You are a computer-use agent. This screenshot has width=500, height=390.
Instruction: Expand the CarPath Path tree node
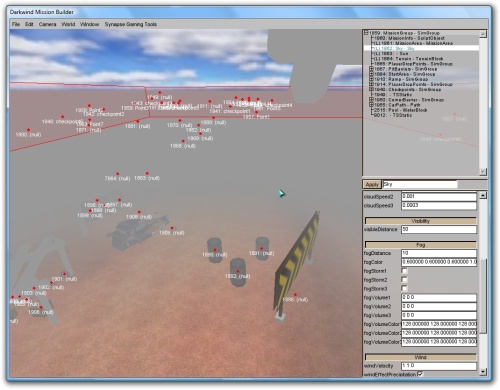pyautogui.click(x=371, y=105)
